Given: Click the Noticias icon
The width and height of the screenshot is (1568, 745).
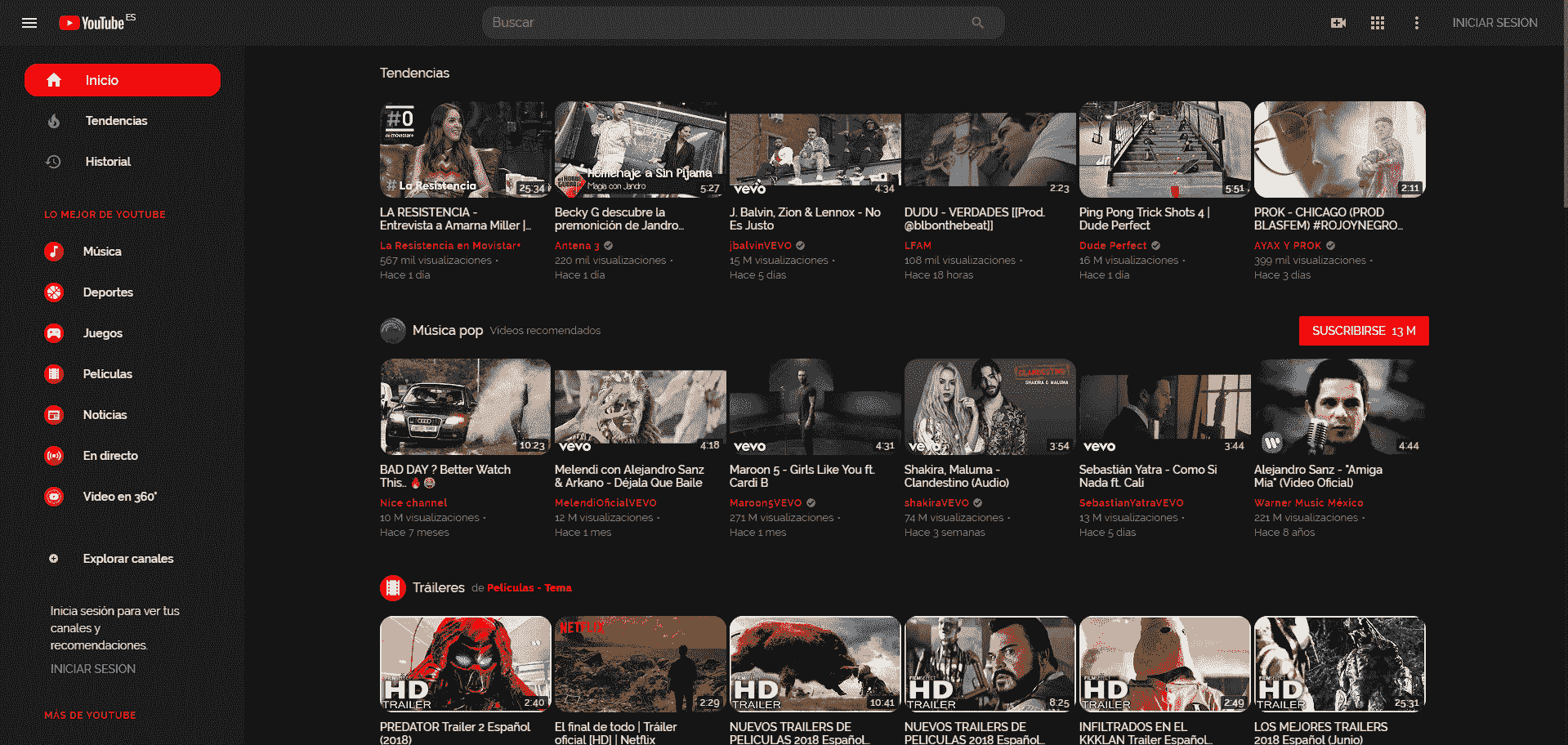Looking at the screenshot, I should [54, 415].
